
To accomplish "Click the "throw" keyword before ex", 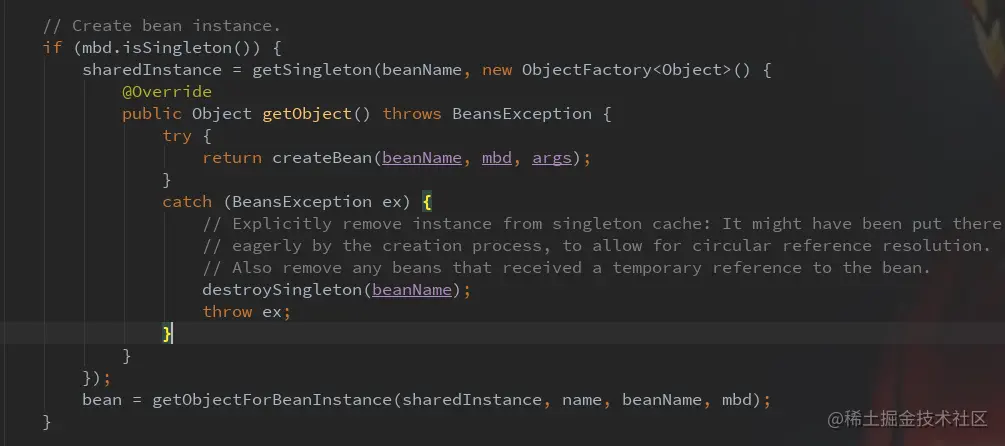I will 227,311.
